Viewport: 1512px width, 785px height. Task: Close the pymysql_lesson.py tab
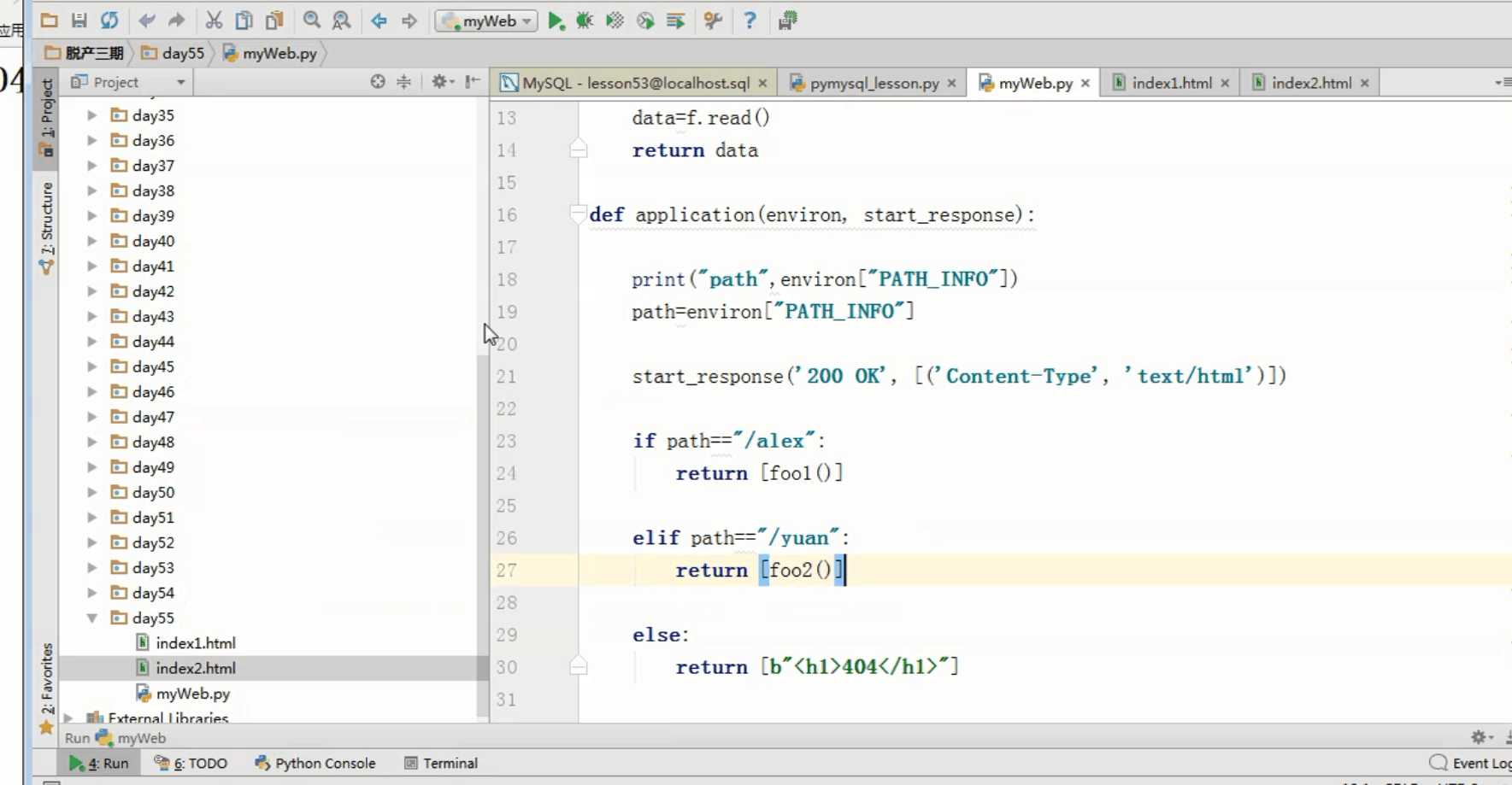pos(951,83)
